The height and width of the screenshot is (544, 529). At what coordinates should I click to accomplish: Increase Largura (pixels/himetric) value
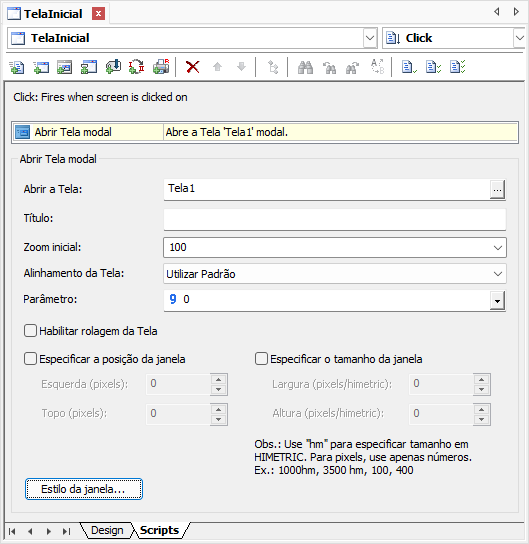[481, 379]
